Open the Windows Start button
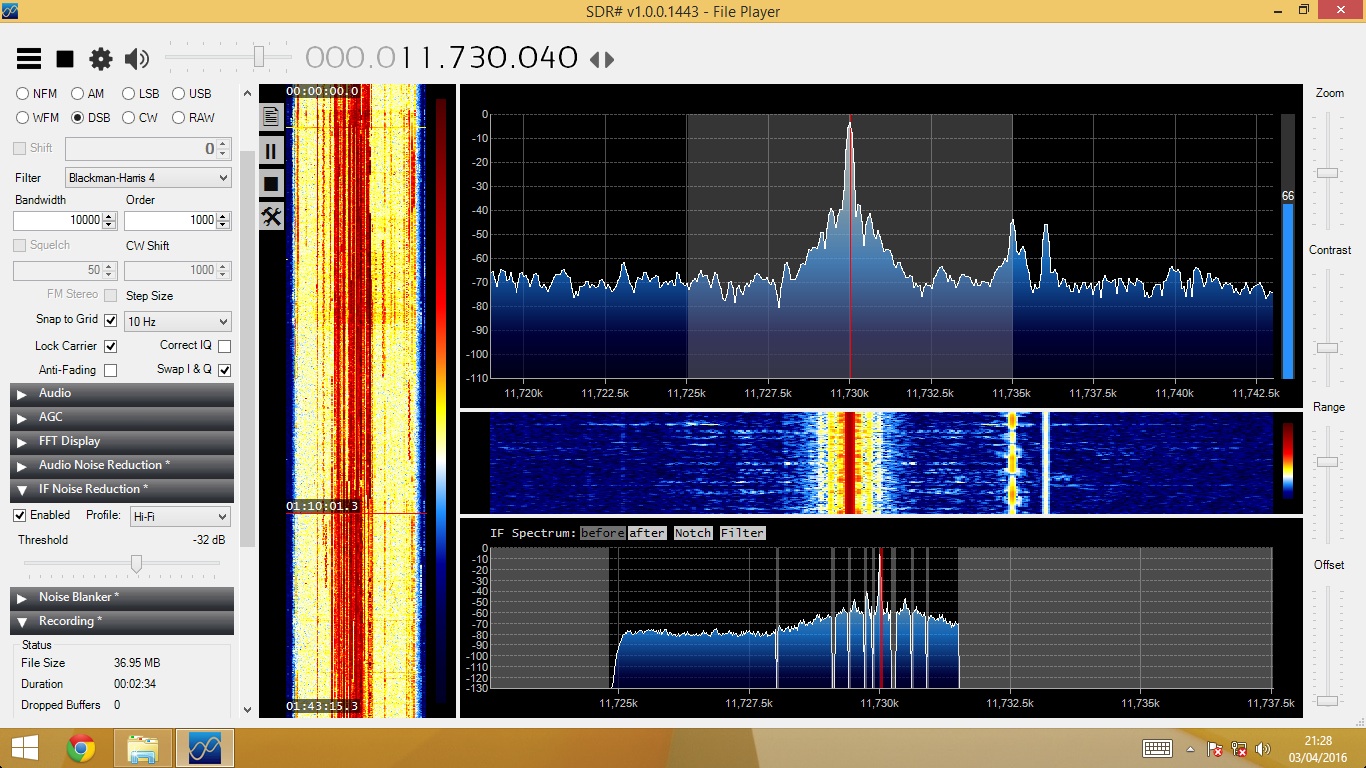1366x768 pixels. (x=25, y=748)
